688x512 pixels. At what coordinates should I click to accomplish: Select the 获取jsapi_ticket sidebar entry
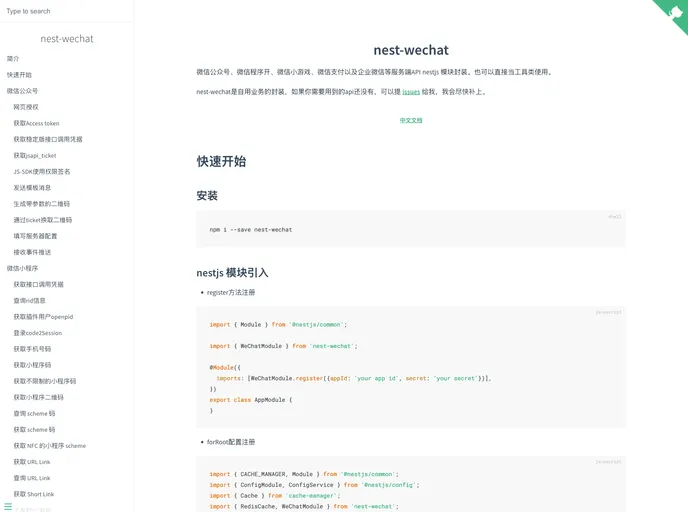(x=35, y=155)
